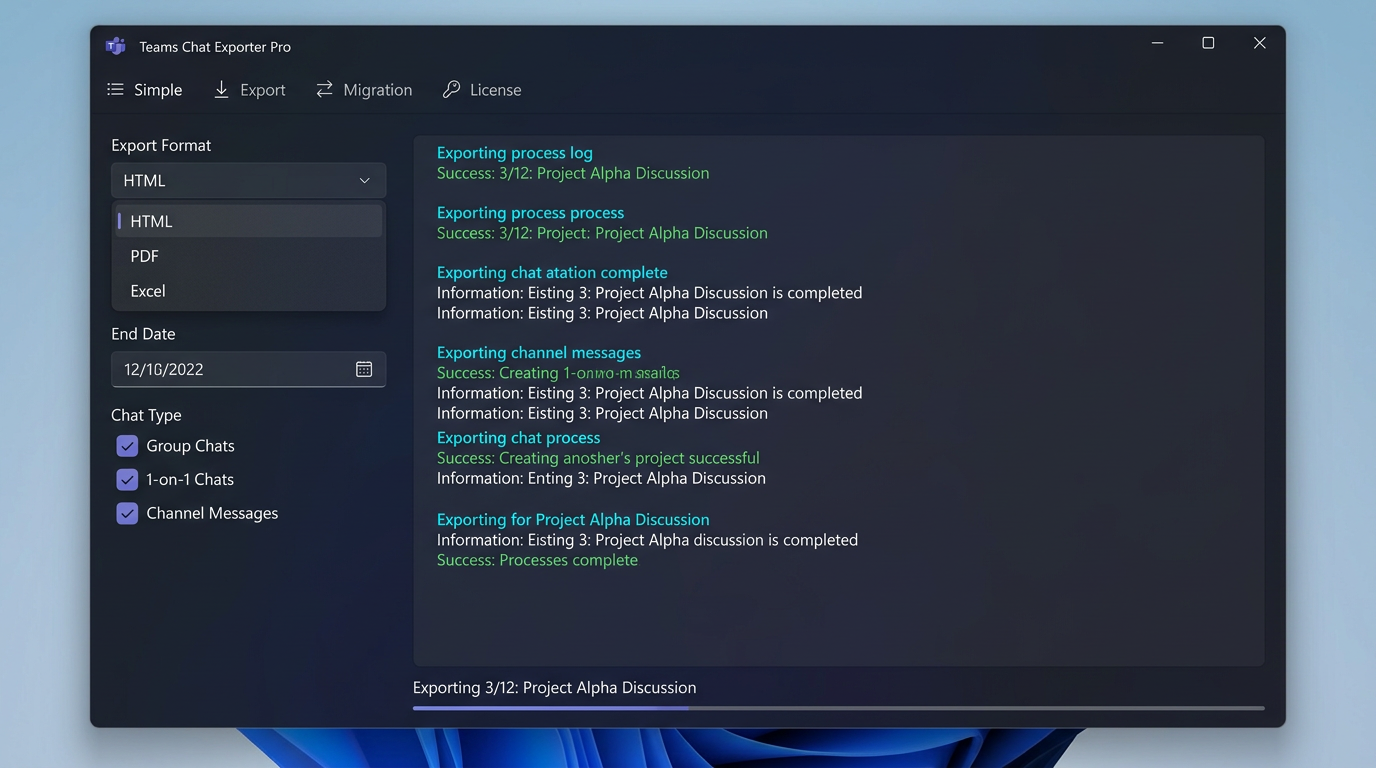1376x768 pixels.
Task: Click the 'Exporting process process' log heading
Action: (530, 213)
